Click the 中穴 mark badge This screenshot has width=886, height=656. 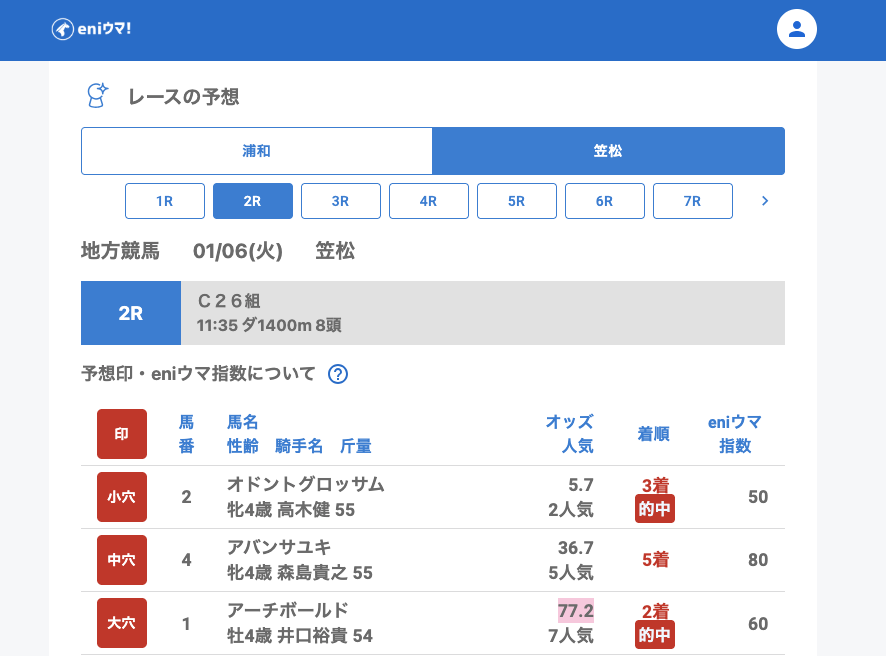coord(122,560)
